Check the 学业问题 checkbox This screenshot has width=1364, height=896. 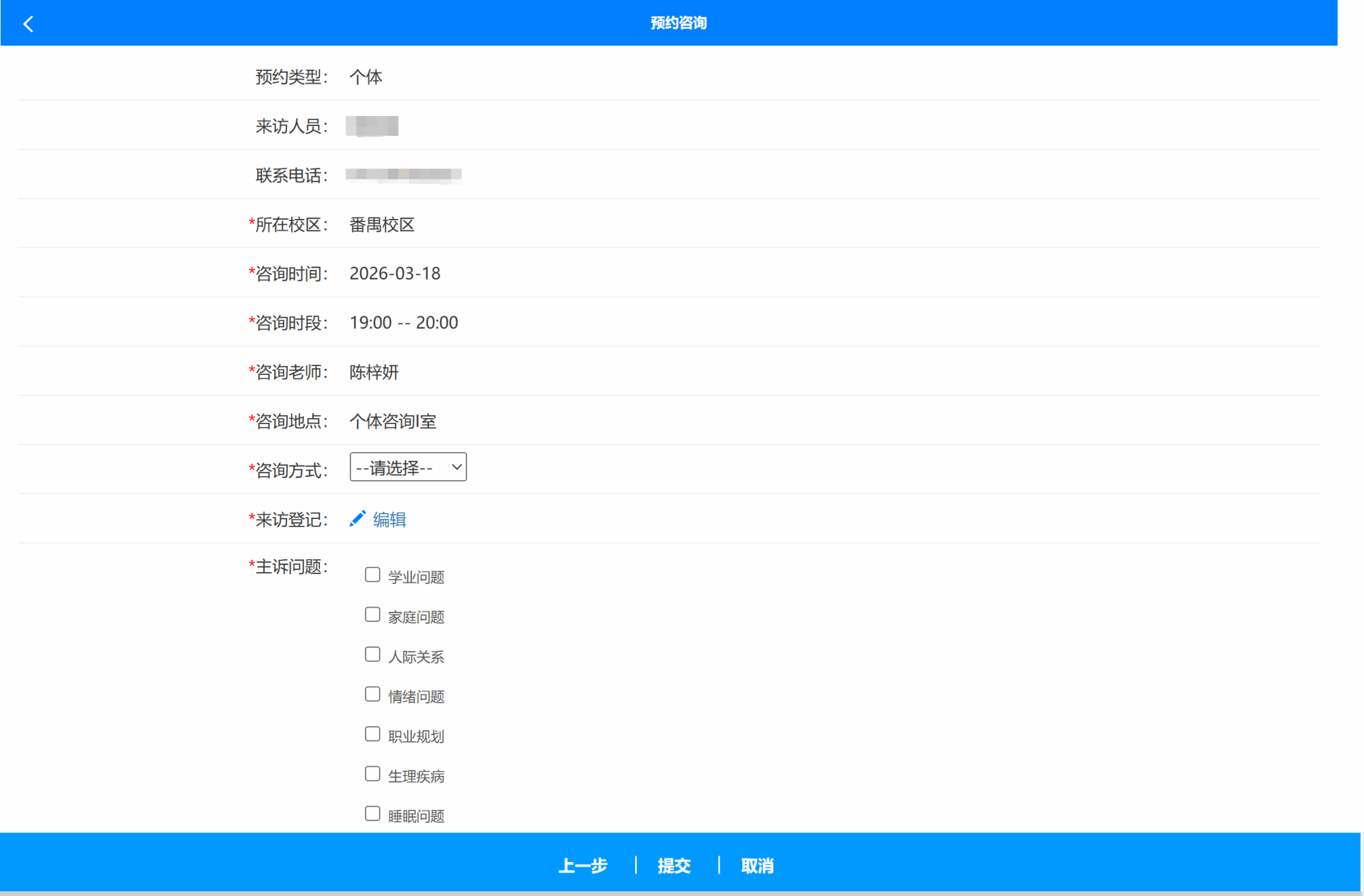[372, 575]
